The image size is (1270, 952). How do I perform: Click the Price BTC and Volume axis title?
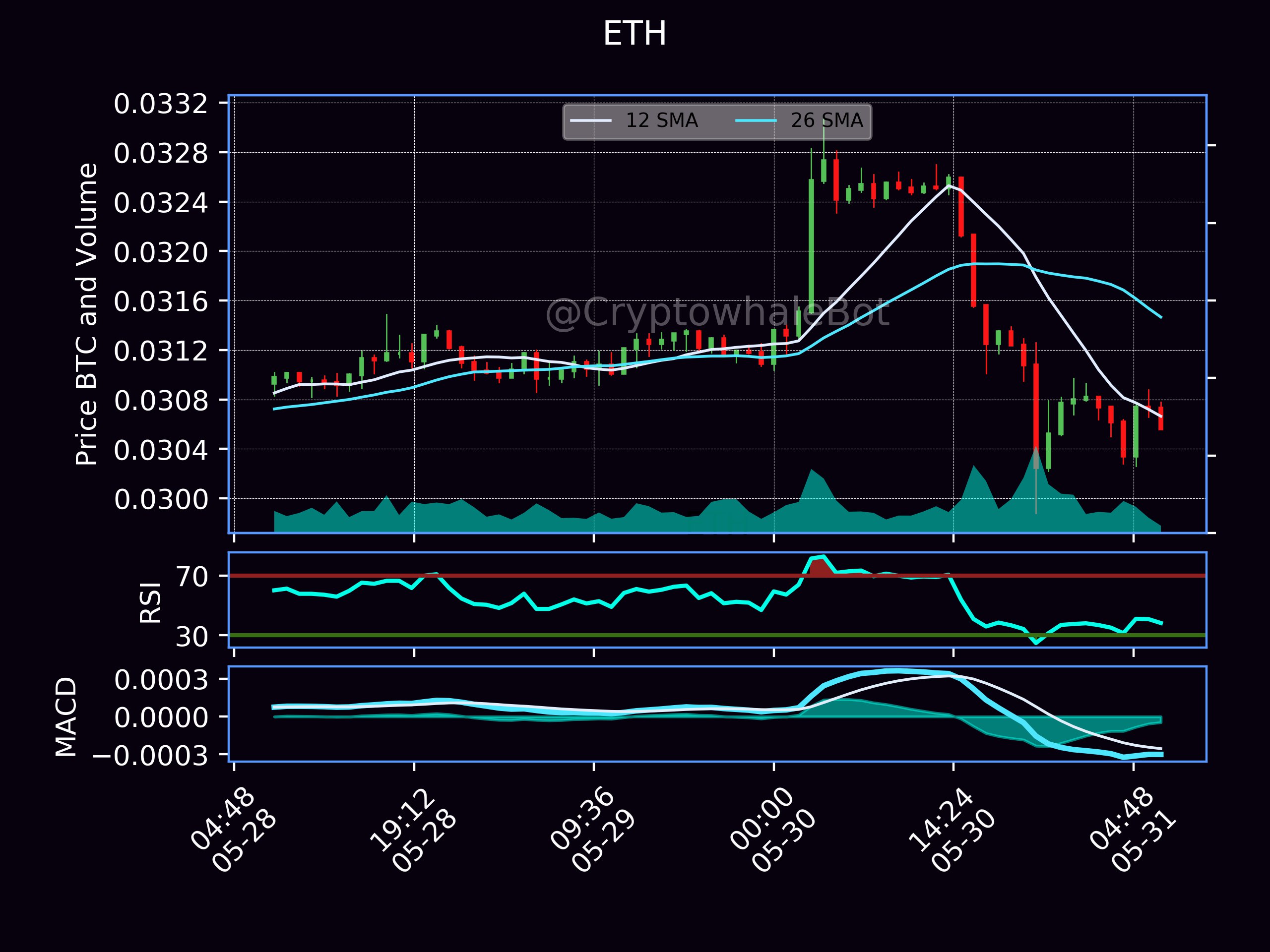87,314
